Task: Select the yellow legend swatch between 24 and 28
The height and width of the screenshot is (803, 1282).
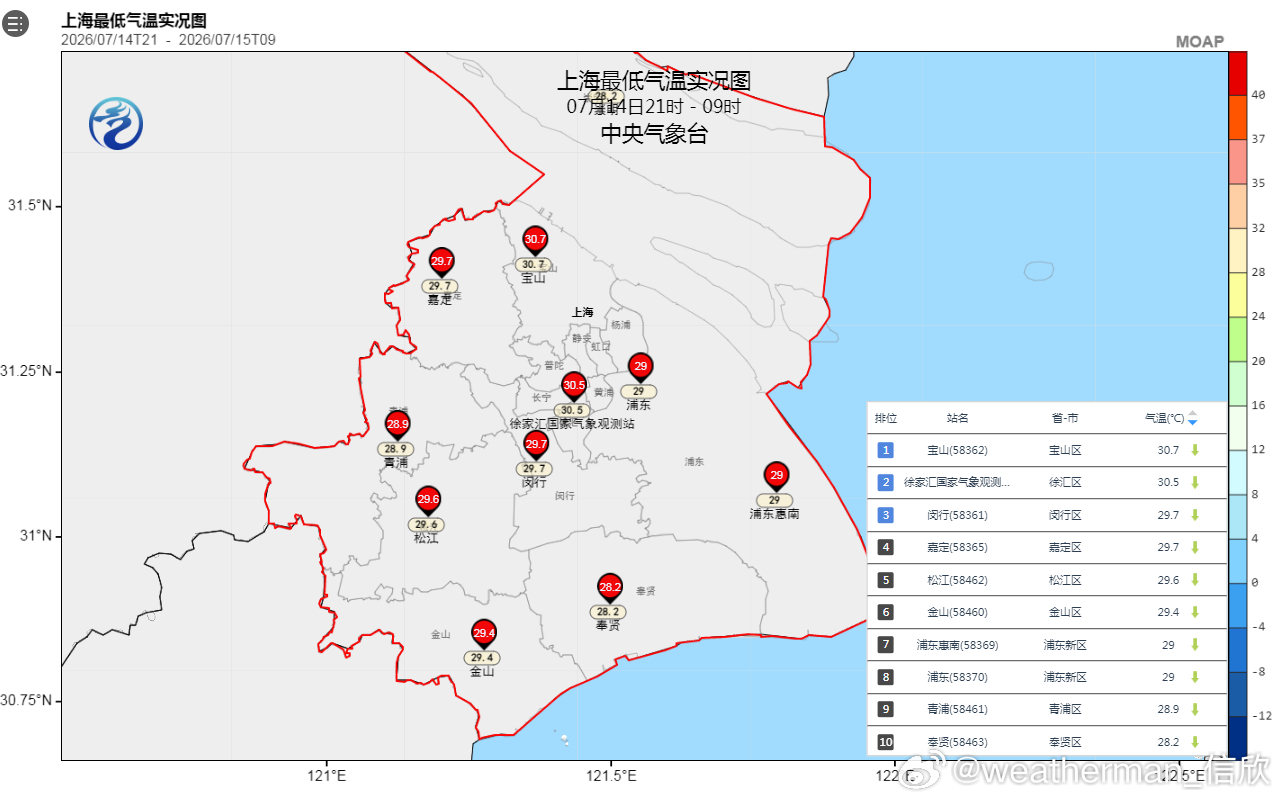Action: pyautogui.click(x=1238, y=294)
